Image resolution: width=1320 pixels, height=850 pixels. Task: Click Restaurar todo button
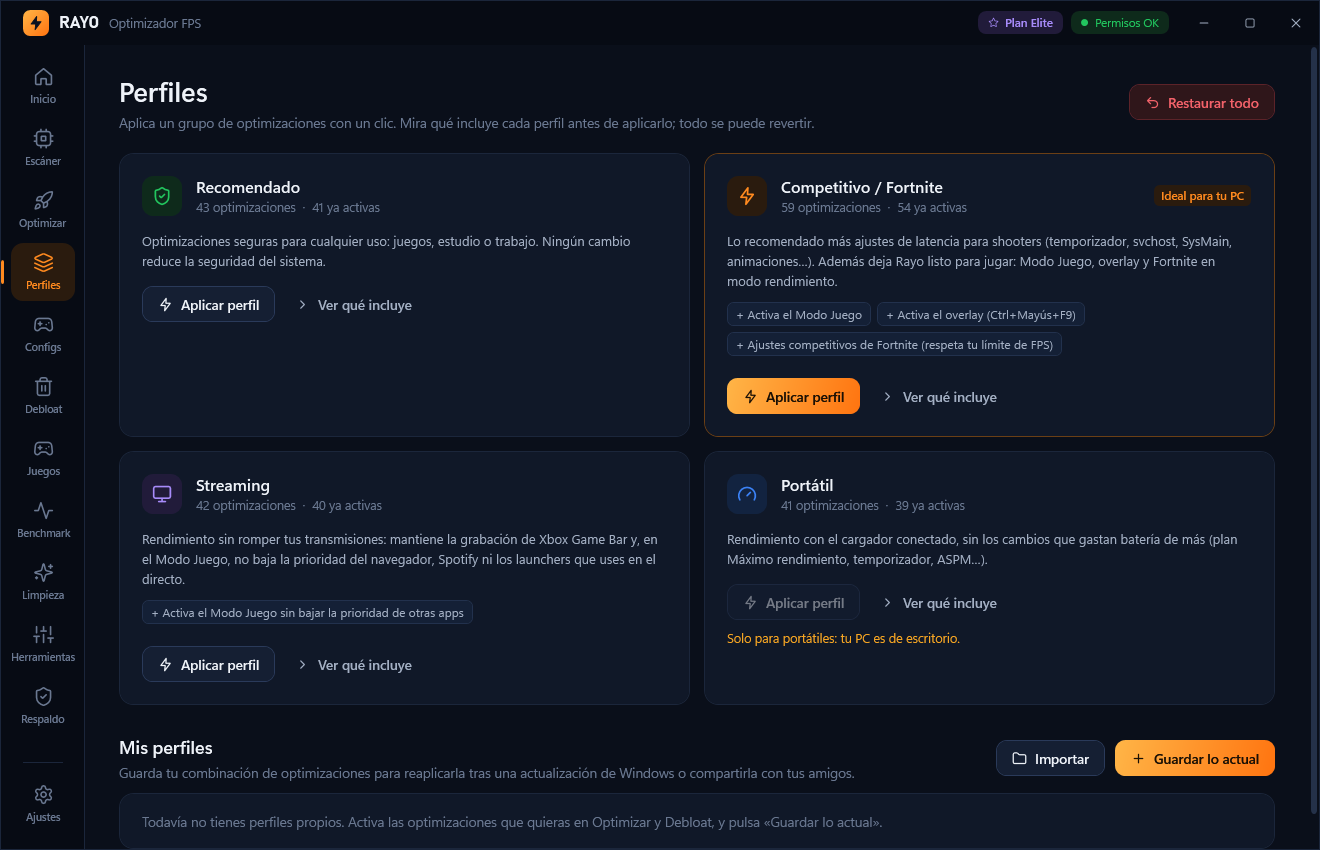[1202, 102]
